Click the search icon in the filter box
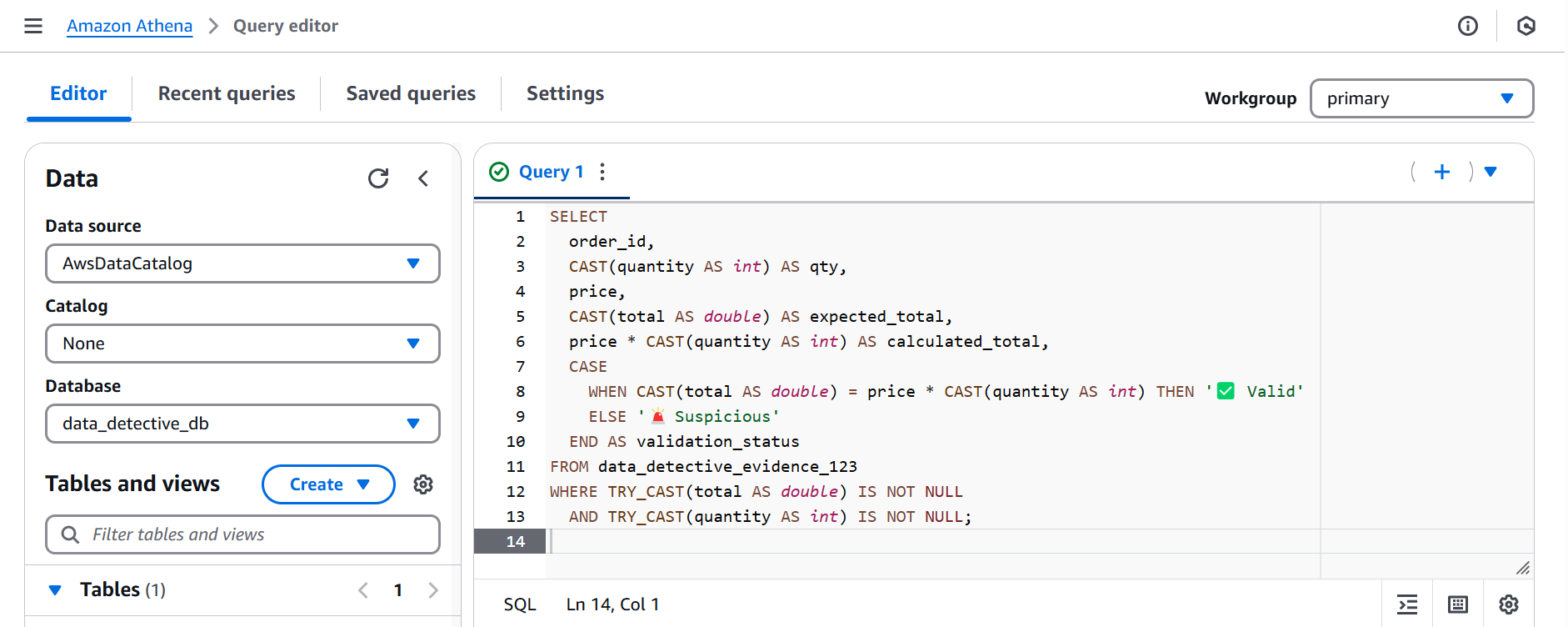This screenshot has height=627, width=1568. point(71,534)
